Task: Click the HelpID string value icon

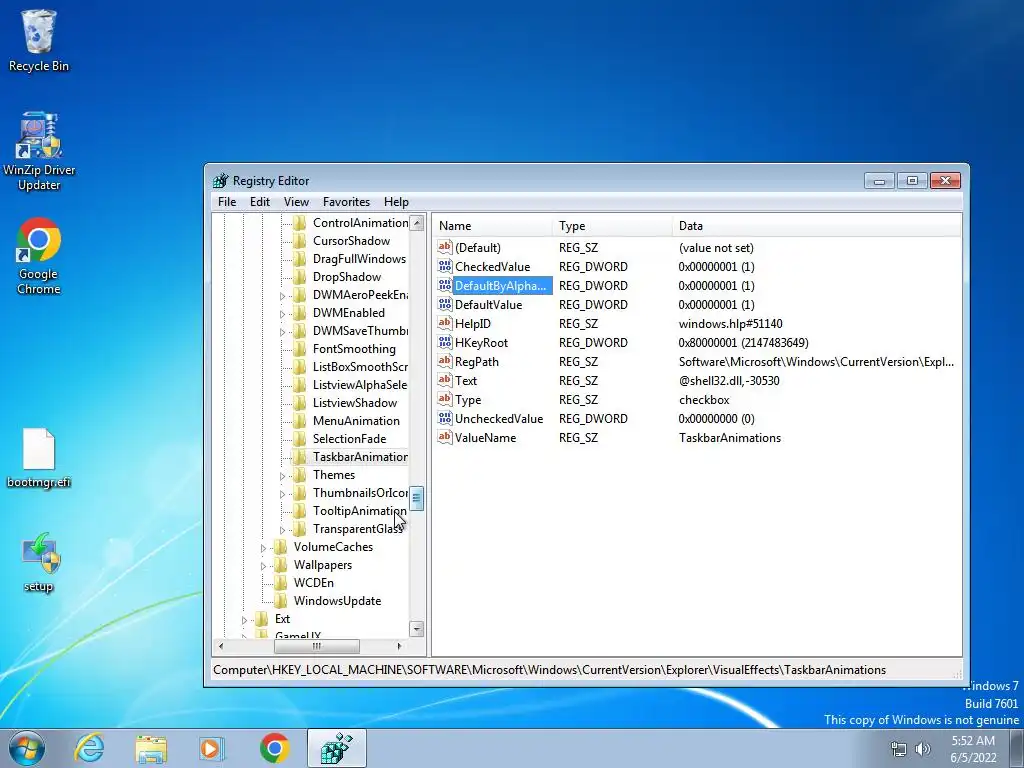Action: (445, 323)
